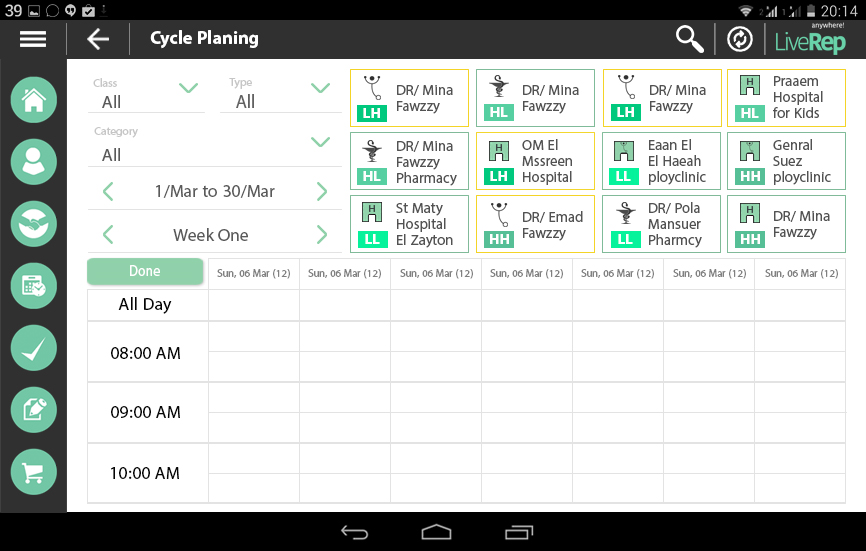
Task: Tap the LiveRep logo
Action: [810, 39]
